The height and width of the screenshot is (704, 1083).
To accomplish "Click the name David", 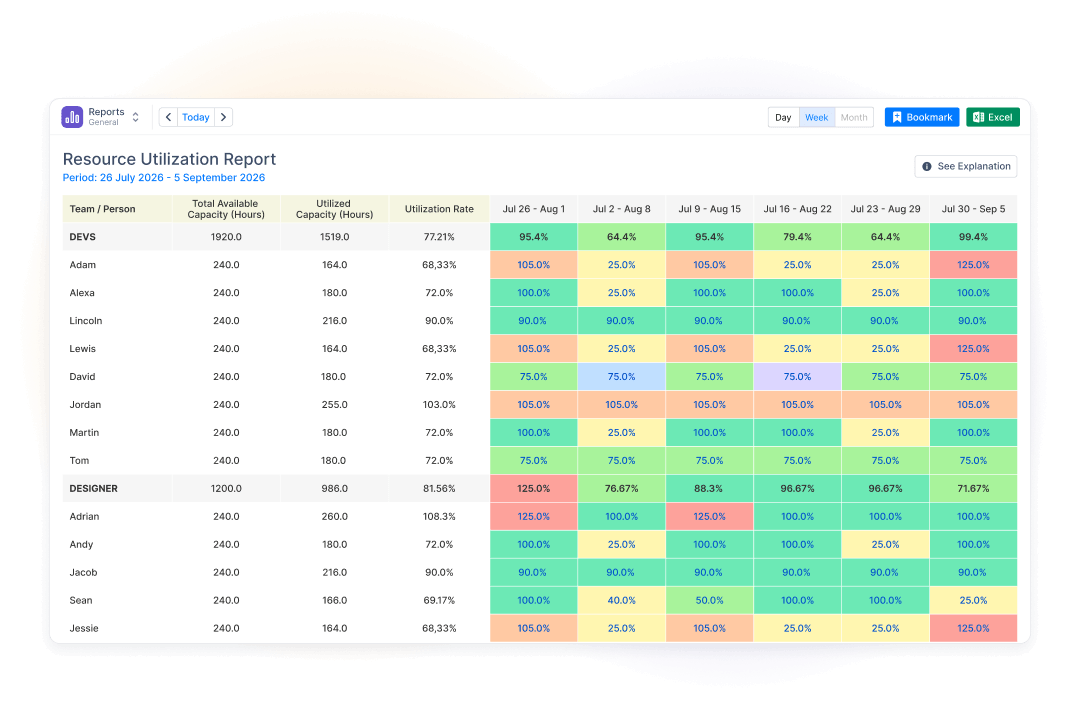I will (x=82, y=377).
